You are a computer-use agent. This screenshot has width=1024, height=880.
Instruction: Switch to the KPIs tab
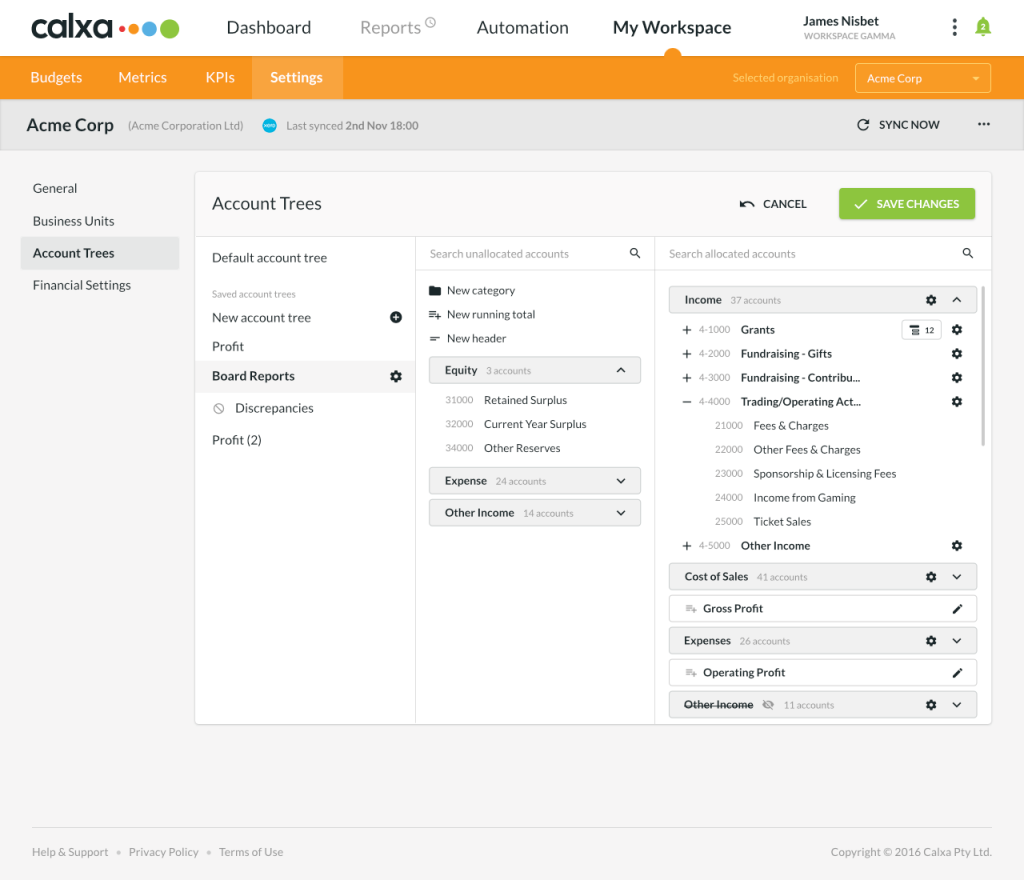point(220,78)
